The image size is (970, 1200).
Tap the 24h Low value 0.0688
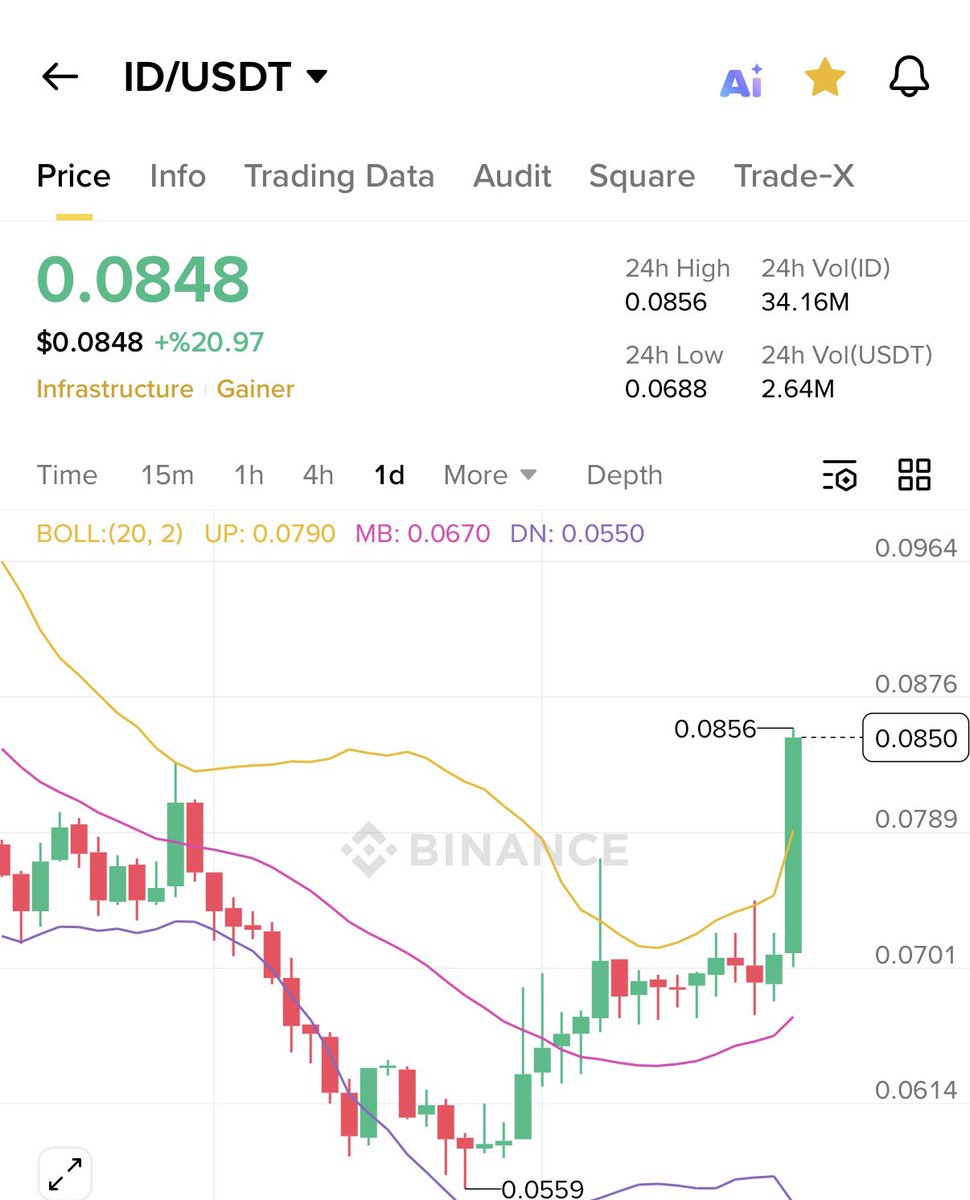(666, 388)
